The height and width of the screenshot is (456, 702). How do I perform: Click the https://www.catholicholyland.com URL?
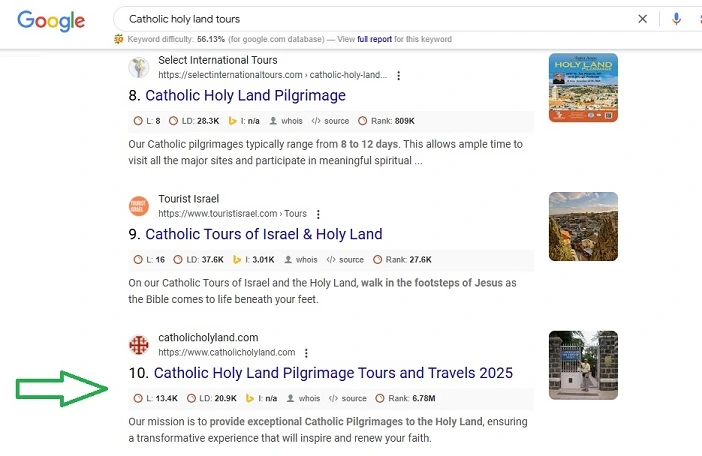(227, 352)
